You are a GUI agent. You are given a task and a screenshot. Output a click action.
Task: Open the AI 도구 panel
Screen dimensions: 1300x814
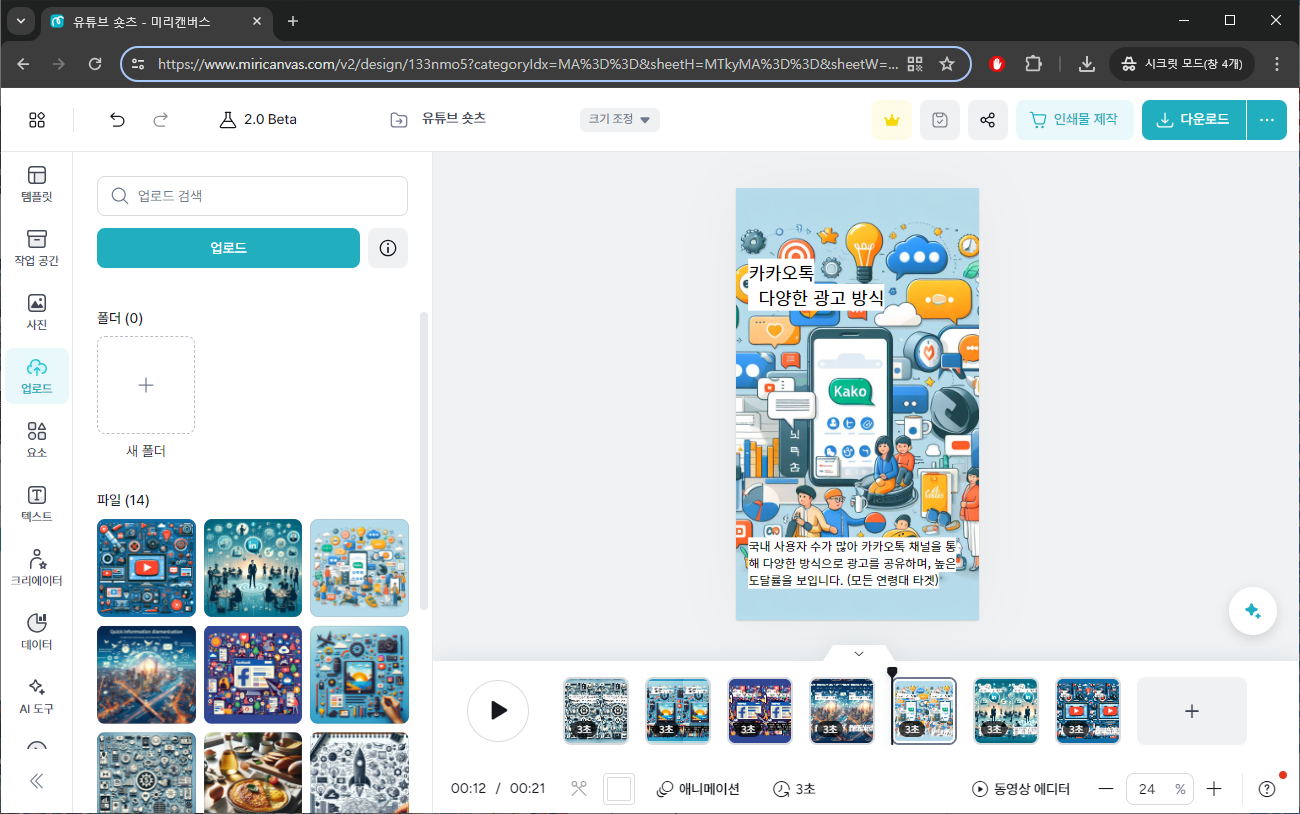tap(37, 696)
